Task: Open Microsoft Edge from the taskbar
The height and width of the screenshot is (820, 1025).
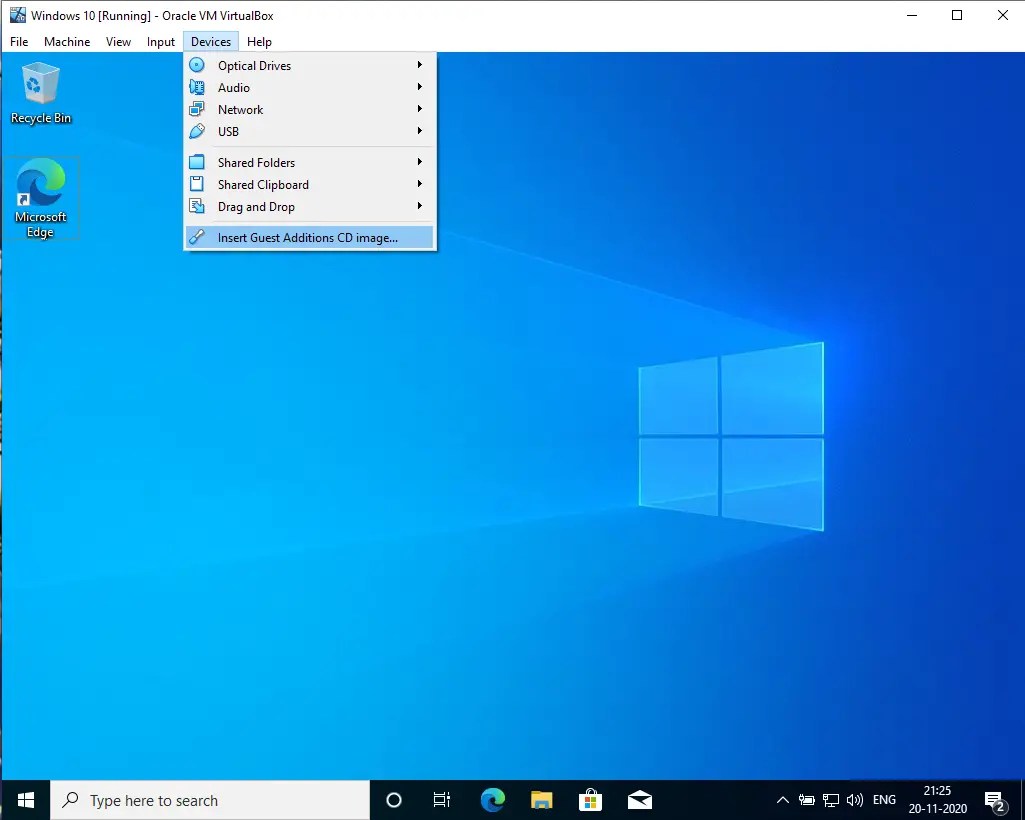Action: click(x=492, y=800)
